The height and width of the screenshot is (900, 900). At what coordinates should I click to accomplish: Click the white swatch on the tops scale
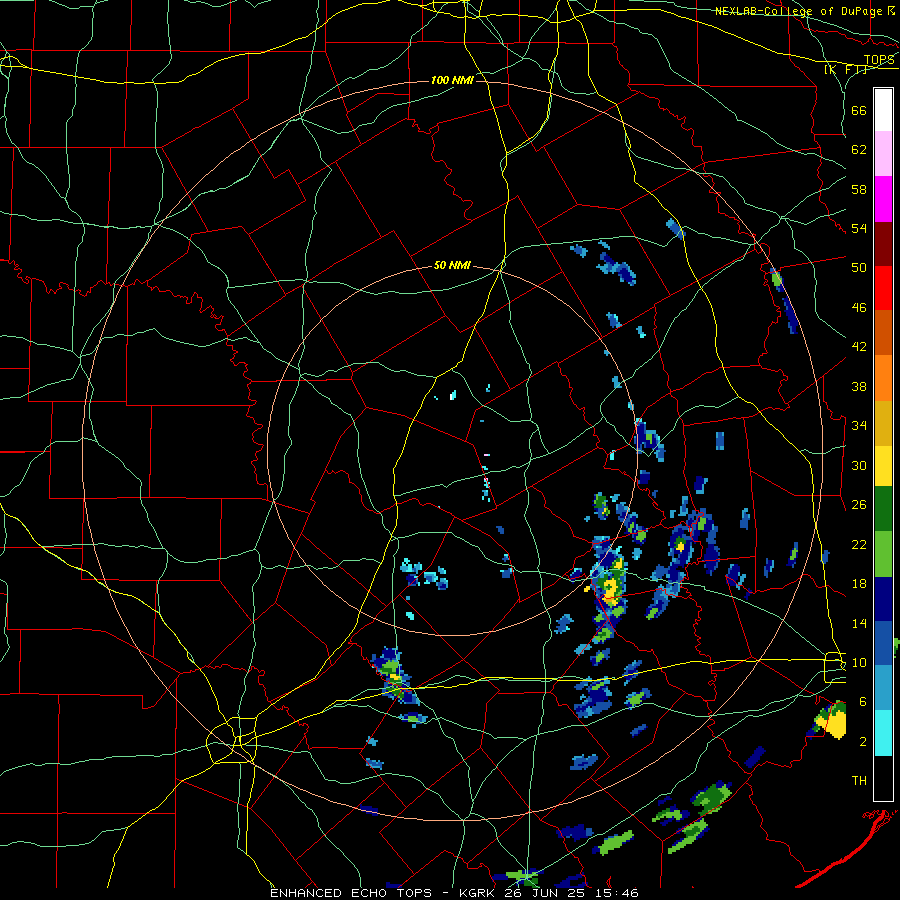[x=883, y=110]
